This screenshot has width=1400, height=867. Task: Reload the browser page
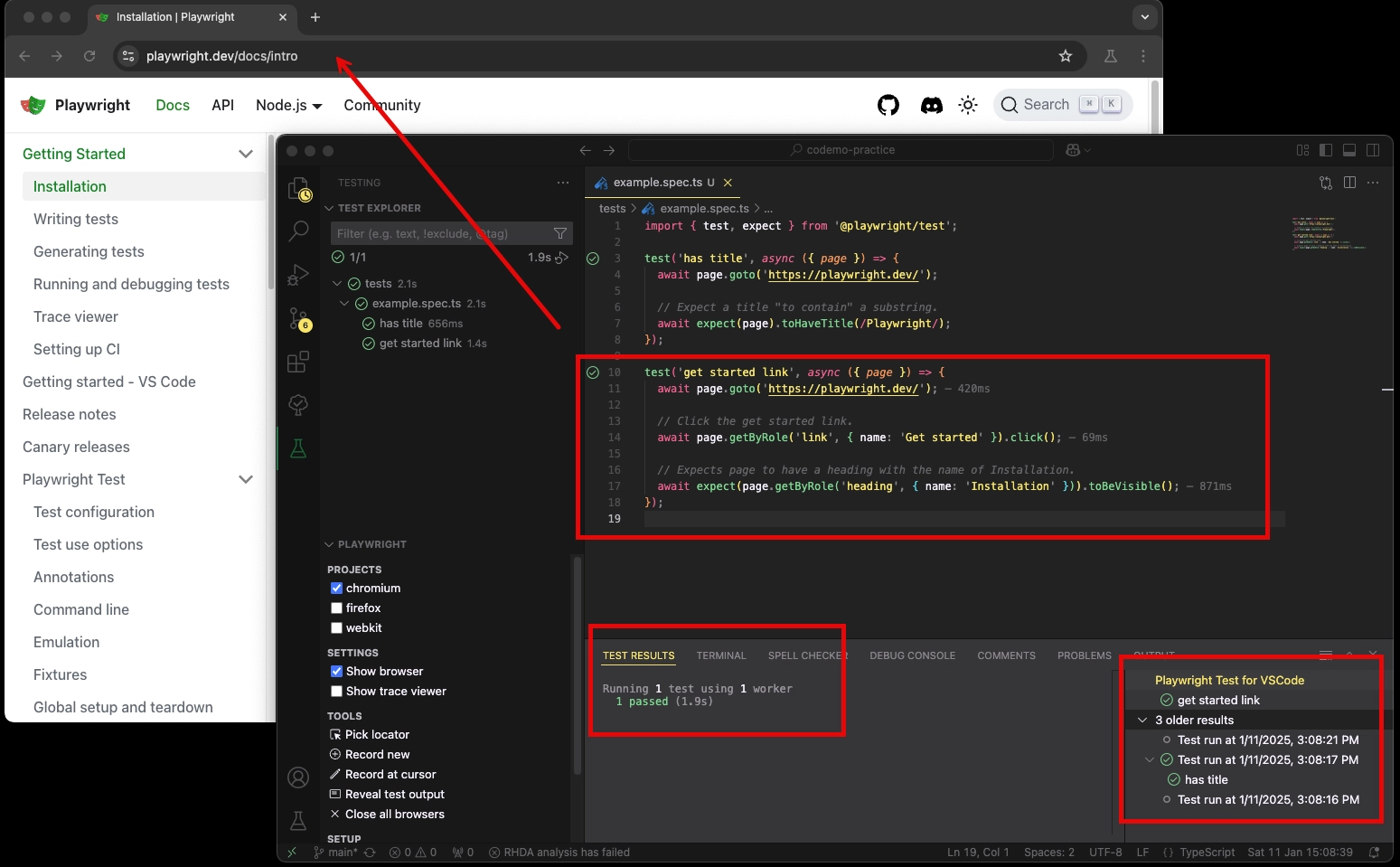pos(89,56)
